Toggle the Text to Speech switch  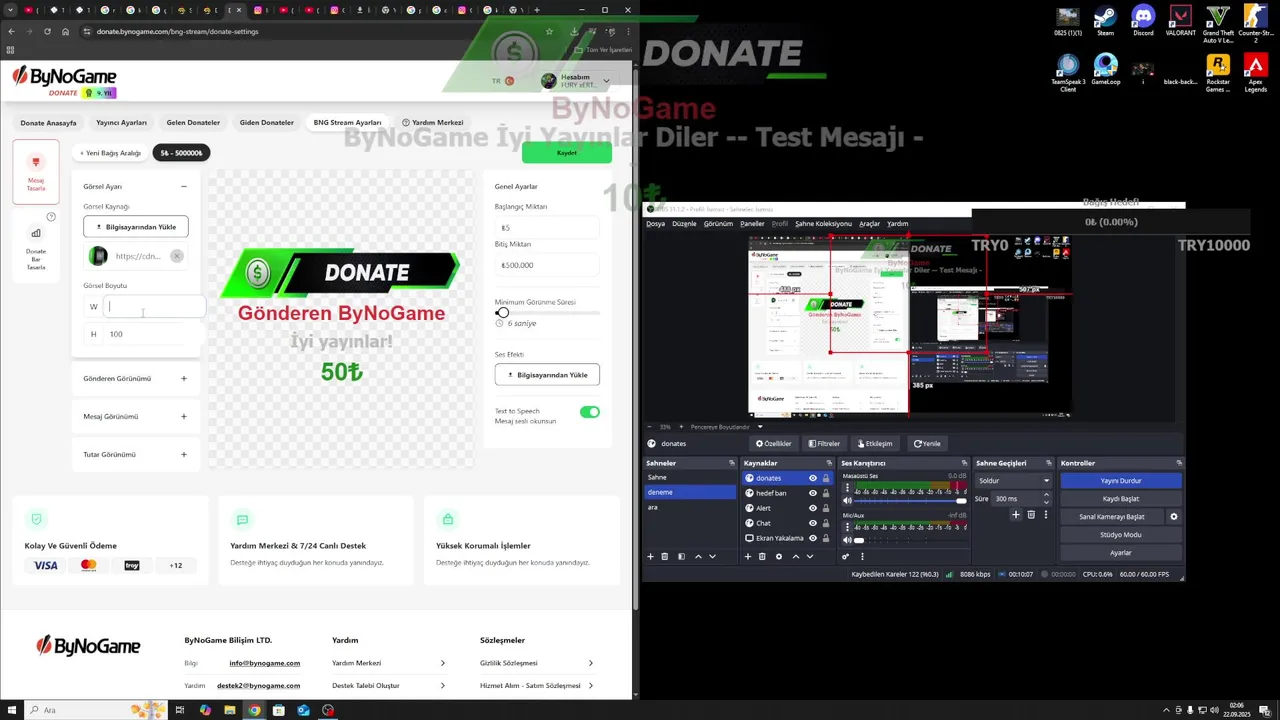pyautogui.click(x=589, y=412)
